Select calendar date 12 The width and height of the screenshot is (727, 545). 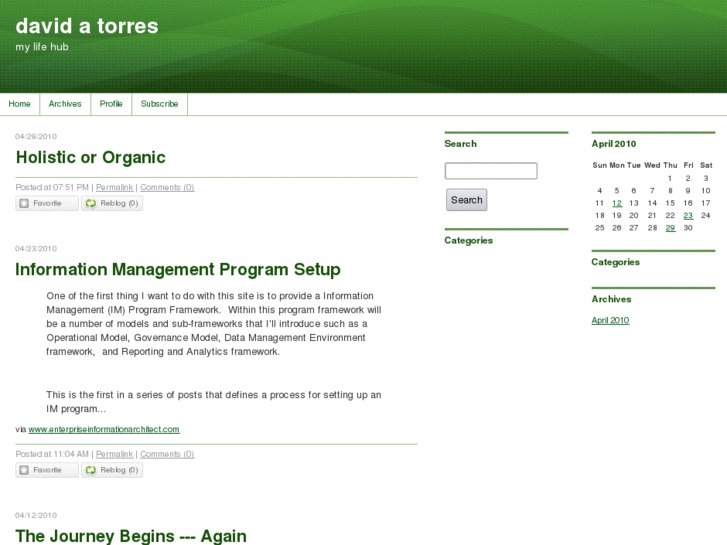click(x=617, y=203)
